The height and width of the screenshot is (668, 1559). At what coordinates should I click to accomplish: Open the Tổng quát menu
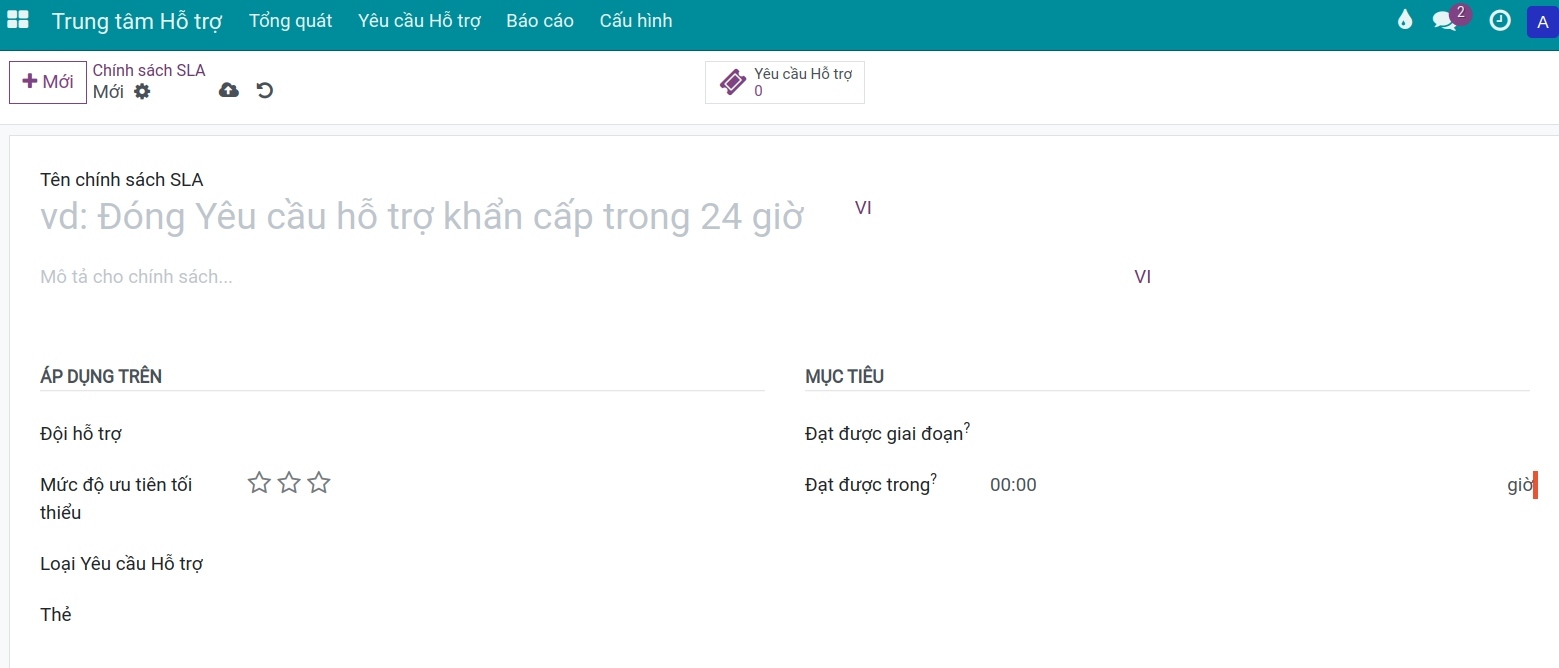[x=290, y=20]
